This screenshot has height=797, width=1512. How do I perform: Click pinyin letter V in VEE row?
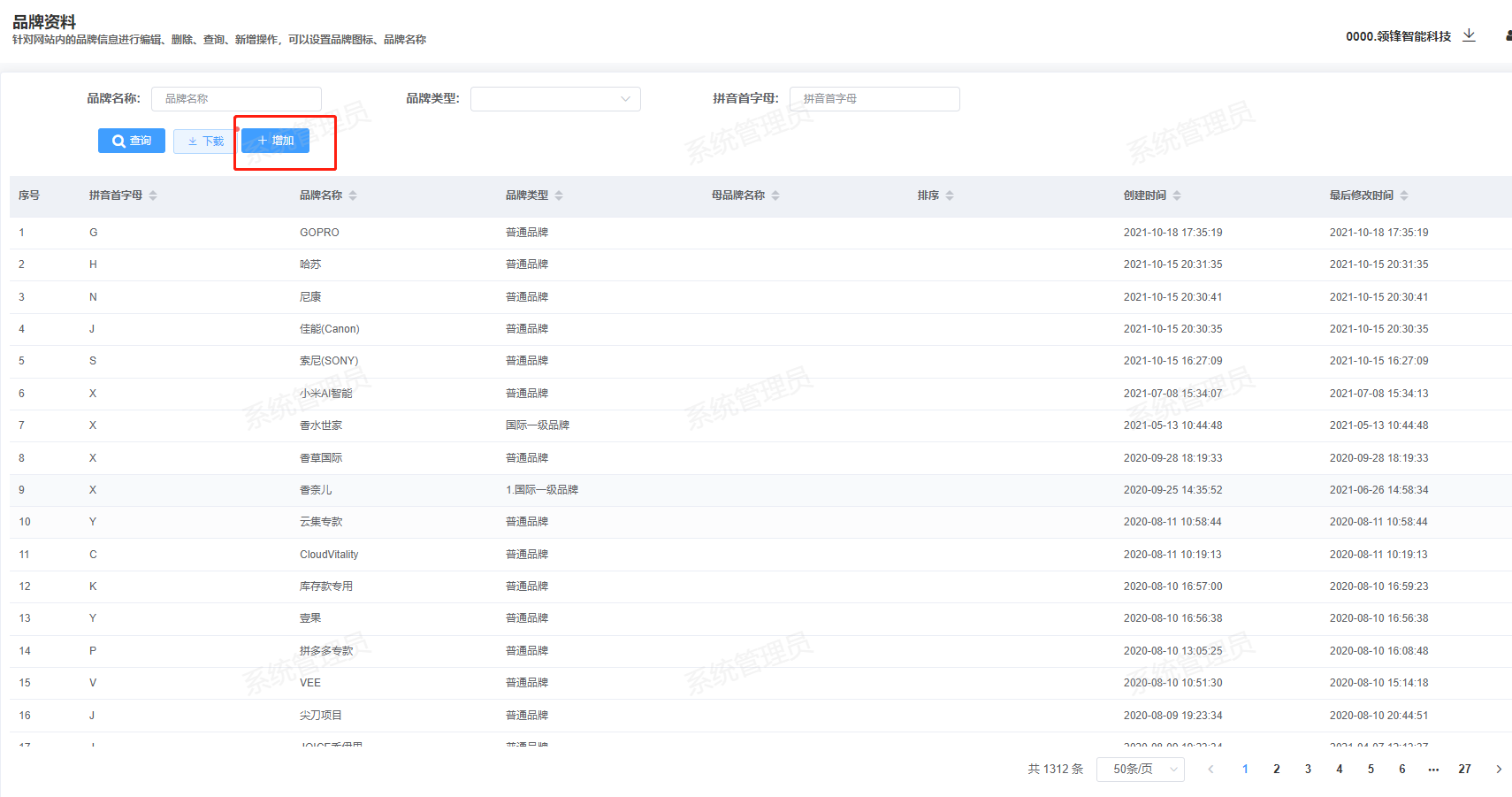click(93, 683)
